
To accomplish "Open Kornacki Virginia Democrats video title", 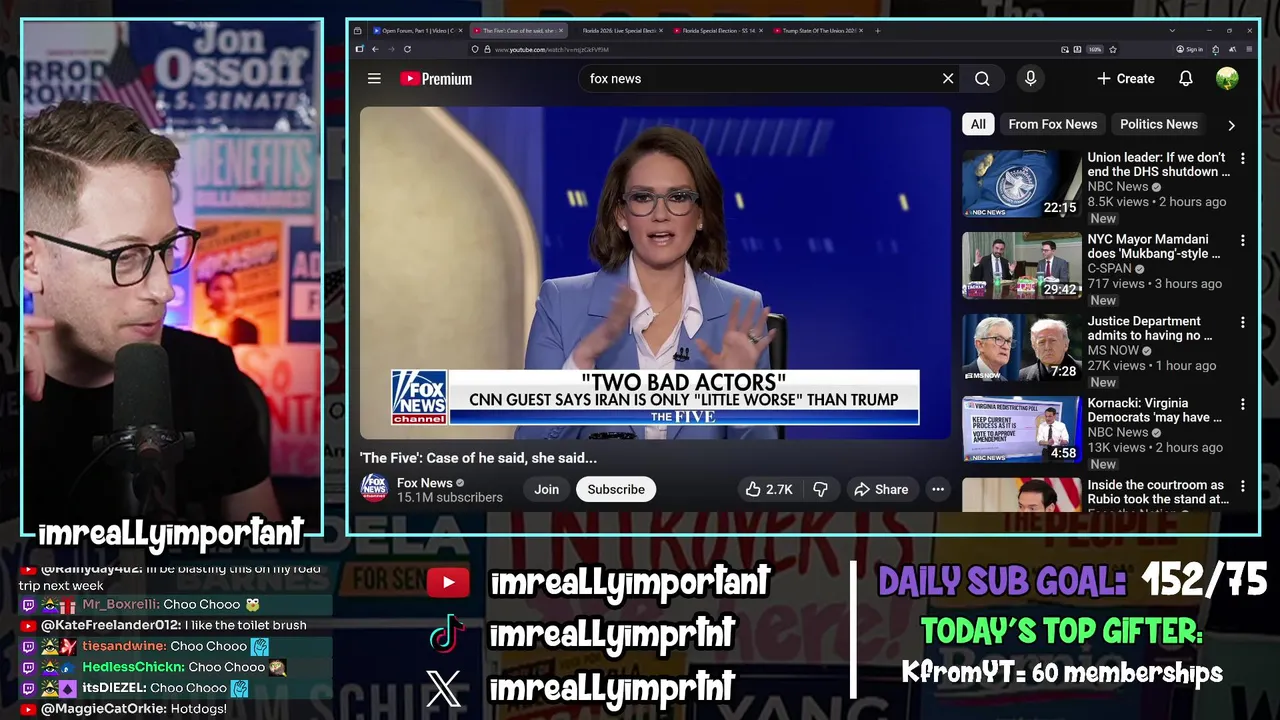I will pyautogui.click(x=1156, y=410).
